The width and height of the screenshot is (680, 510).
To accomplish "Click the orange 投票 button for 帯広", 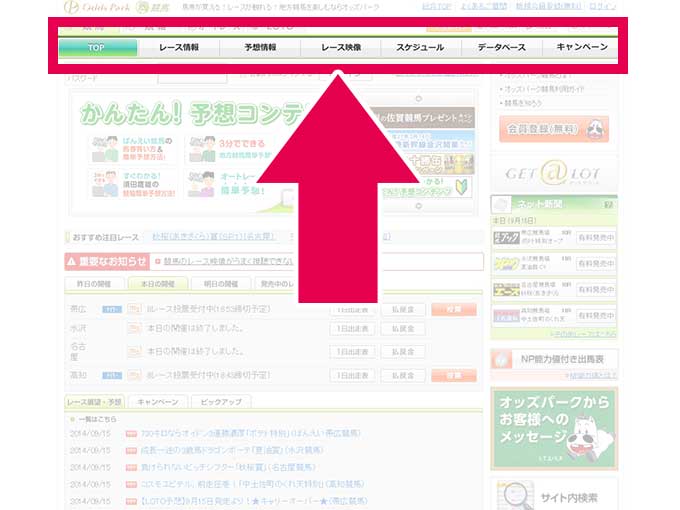I will pos(454,309).
